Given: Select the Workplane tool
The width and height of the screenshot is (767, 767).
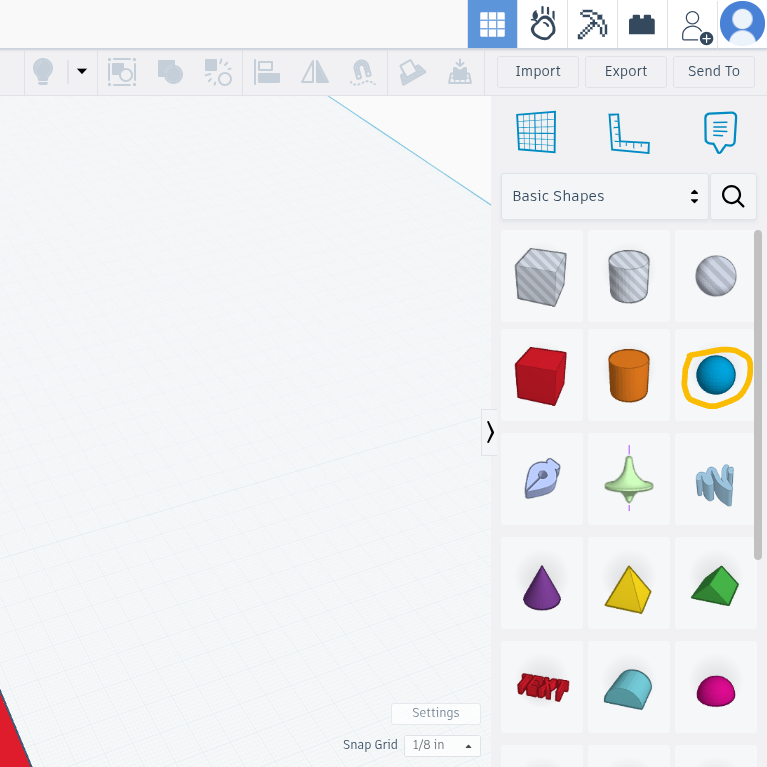Looking at the screenshot, I should pyautogui.click(x=536, y=132).
